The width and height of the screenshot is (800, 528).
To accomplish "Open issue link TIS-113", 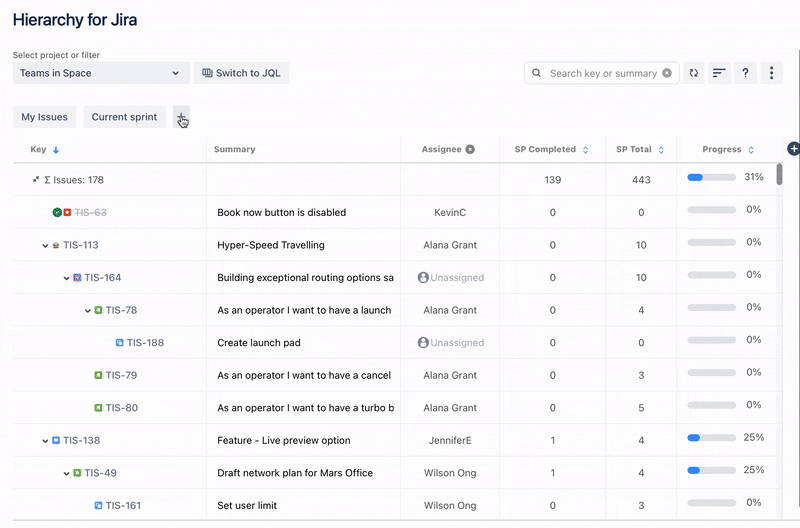I will (x=81, y=245).
